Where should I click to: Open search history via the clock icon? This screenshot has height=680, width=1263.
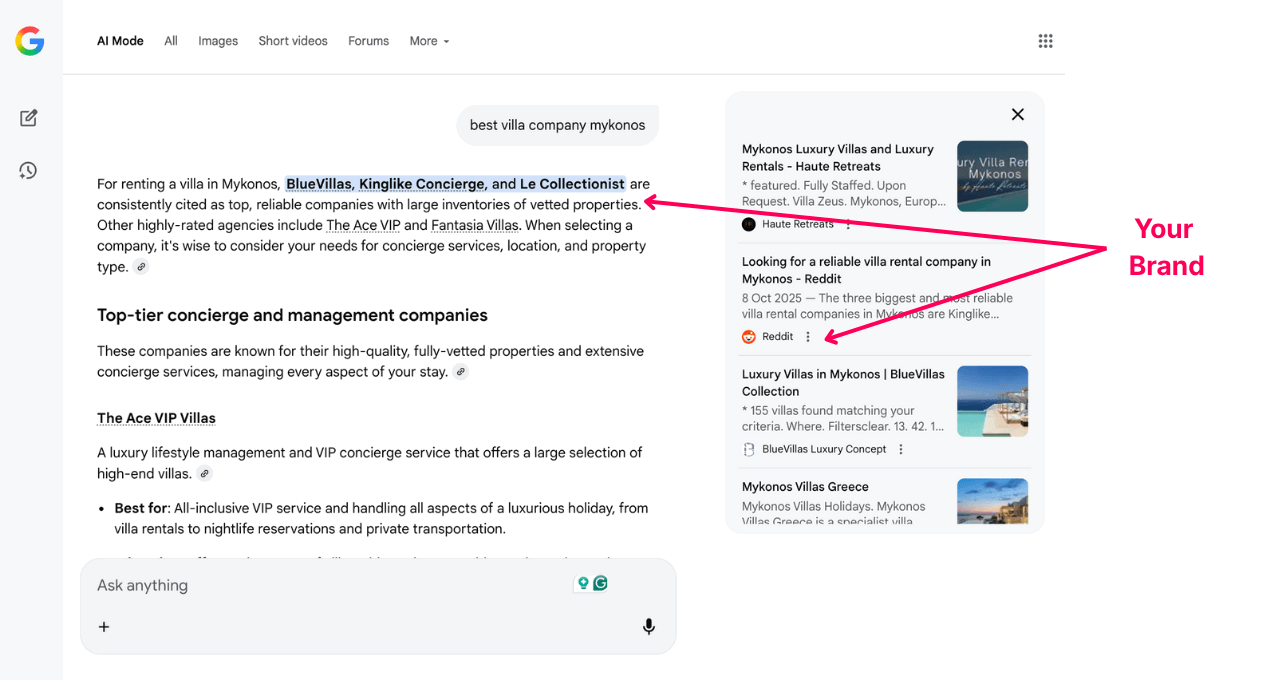28,170
